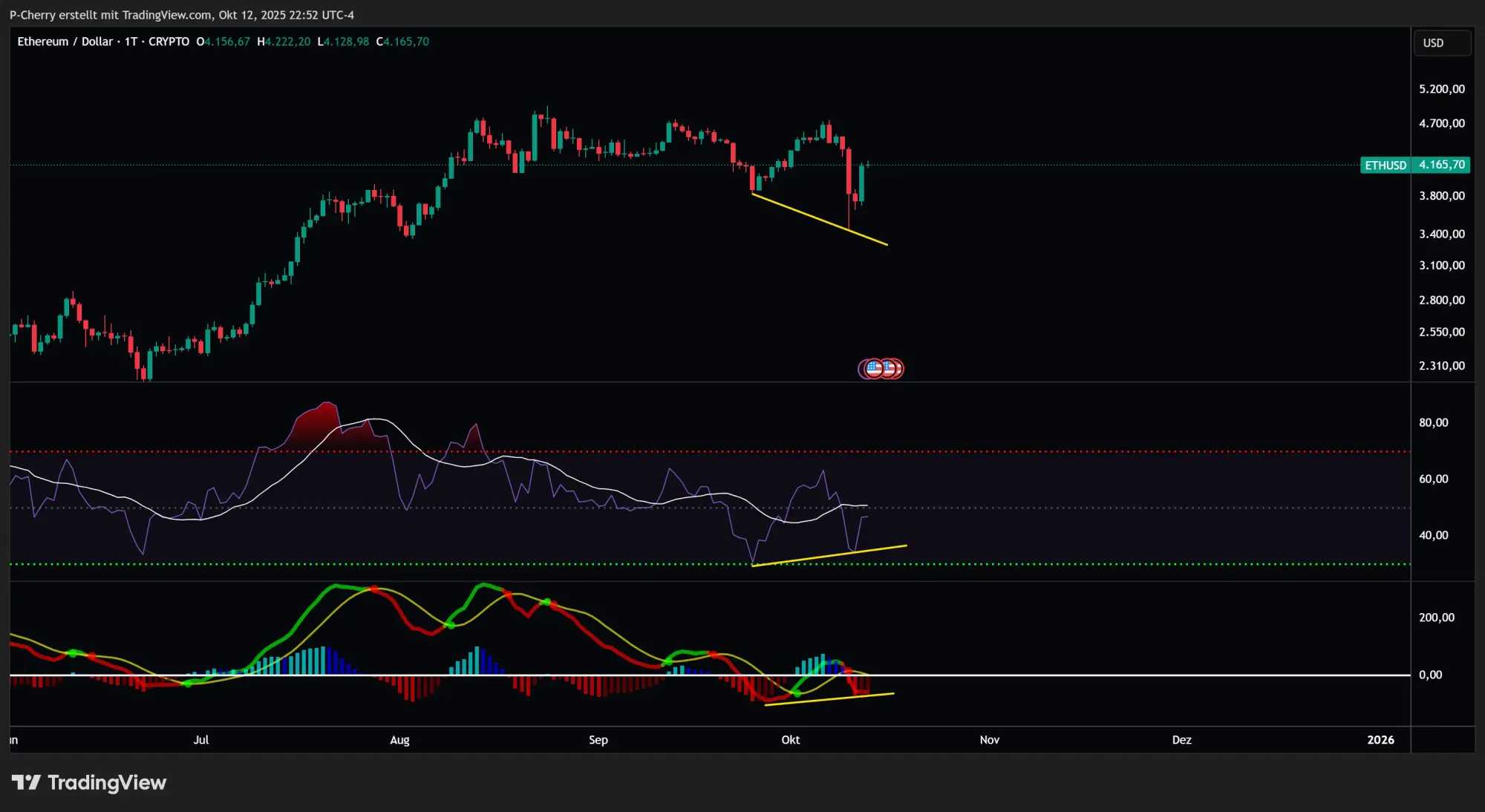
Task: Click the TradingView logo at bottom left
Action: click(89, 782)
